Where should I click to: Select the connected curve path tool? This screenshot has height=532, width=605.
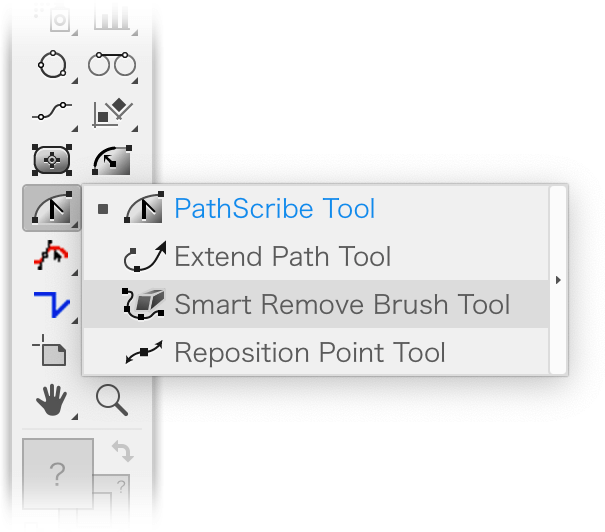52,111
